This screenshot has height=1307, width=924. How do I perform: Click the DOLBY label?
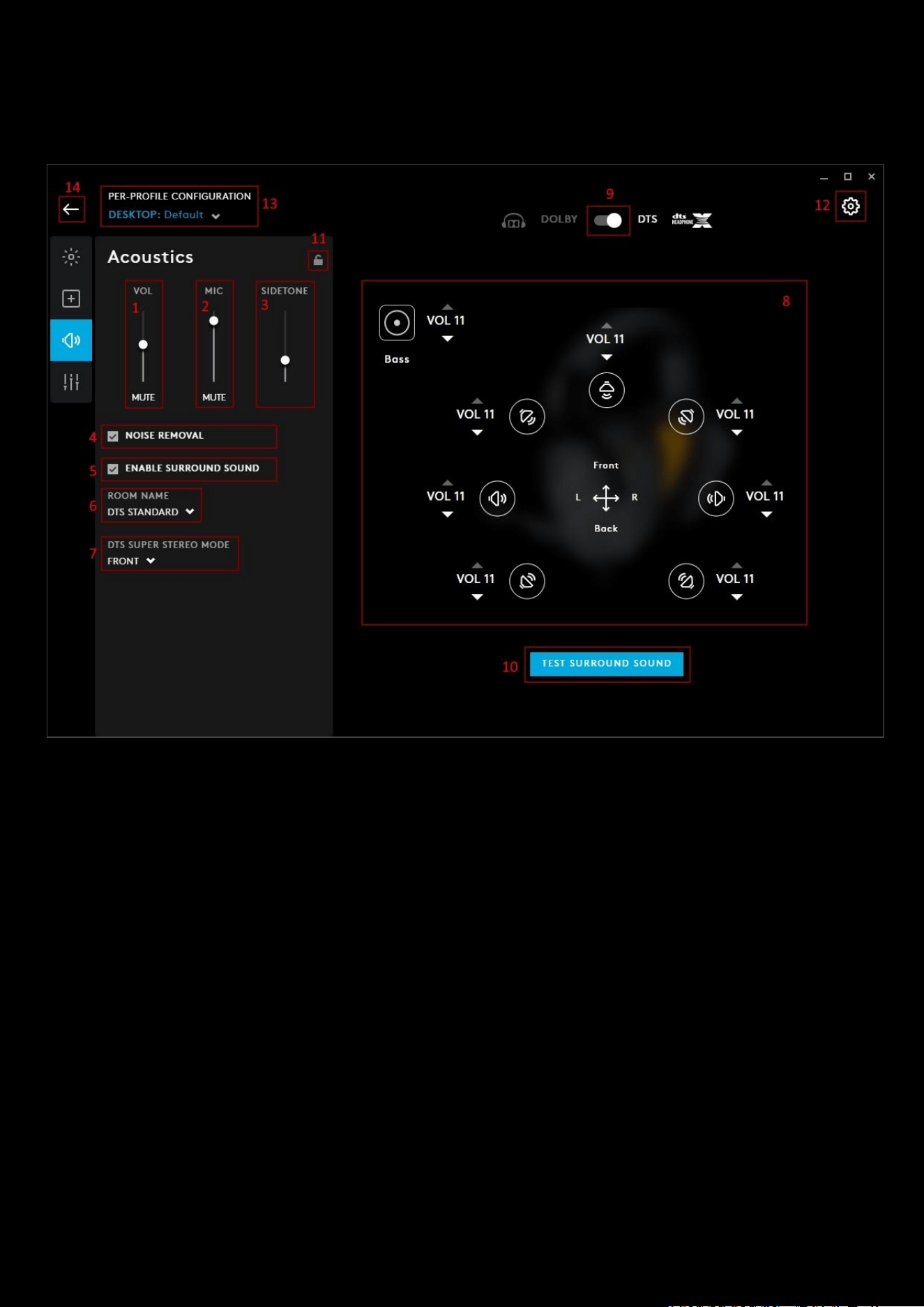[x=559, y=219]
